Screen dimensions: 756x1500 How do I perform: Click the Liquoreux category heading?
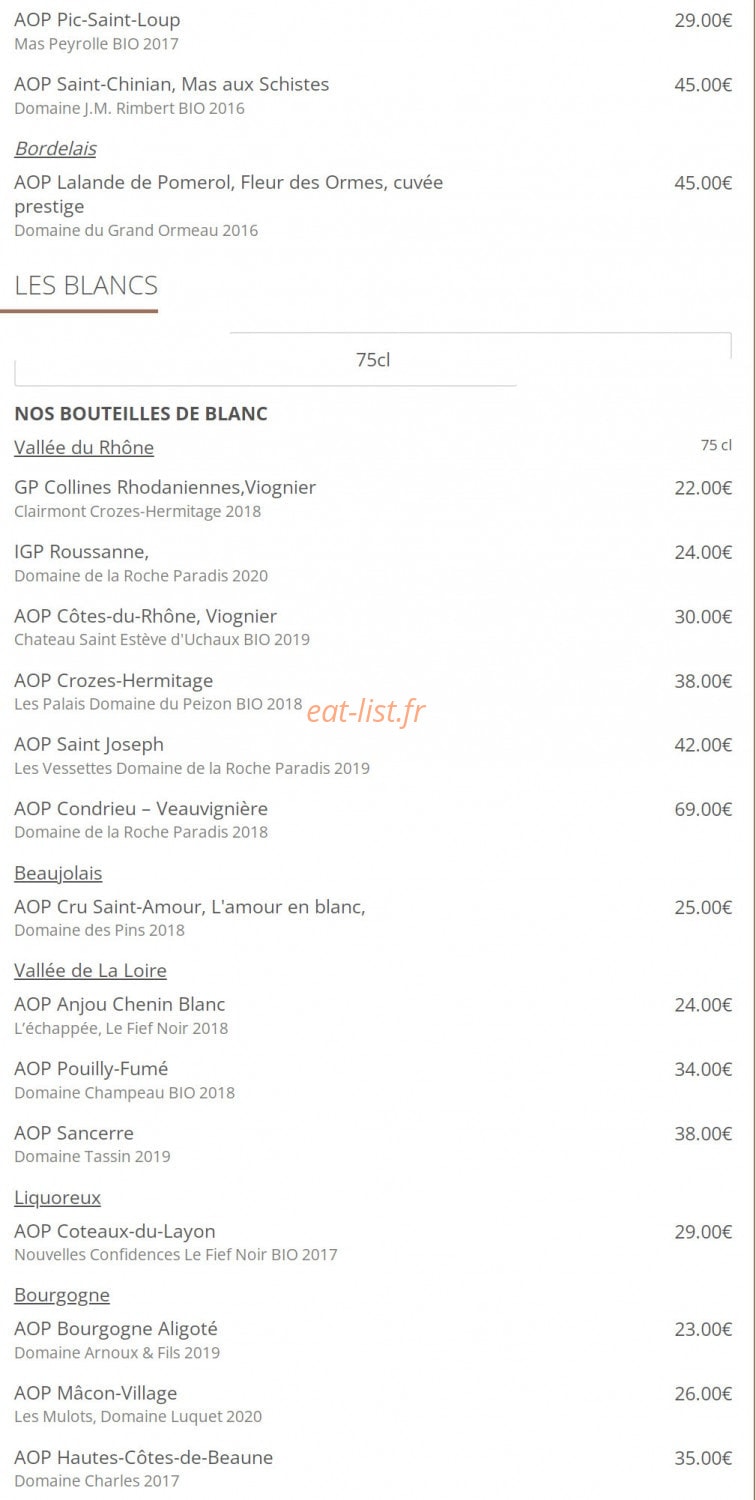pyautogui.click(x=57, y=1197)
